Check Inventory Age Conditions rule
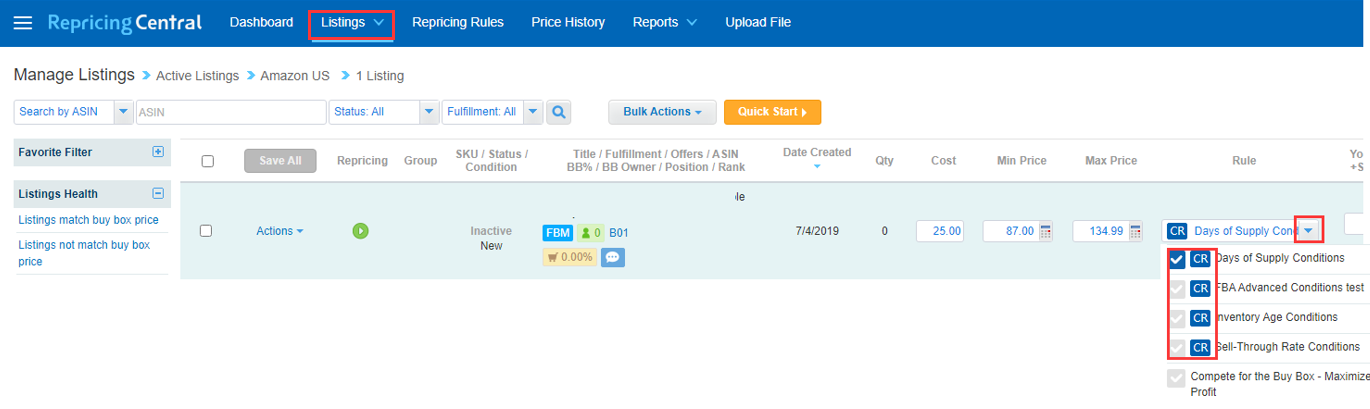The height and width of the screenshot is (409, 1370). 1178,318
